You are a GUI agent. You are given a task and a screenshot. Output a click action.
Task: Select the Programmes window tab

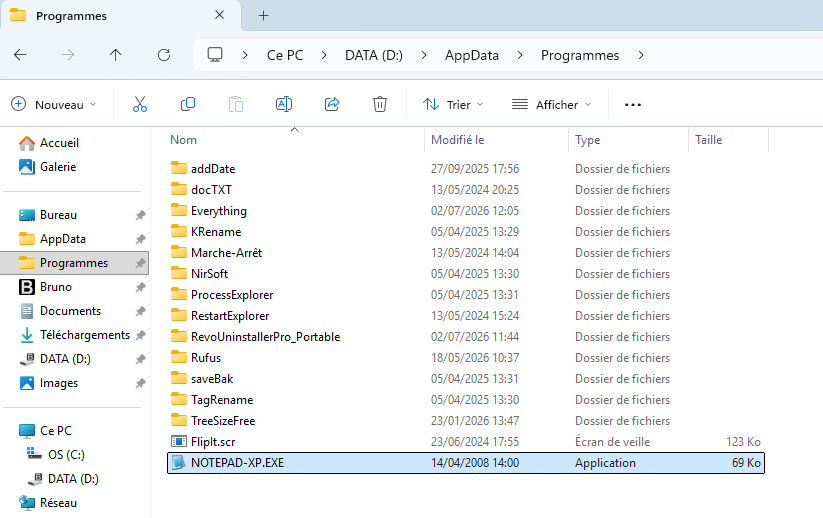pos(121,16)
